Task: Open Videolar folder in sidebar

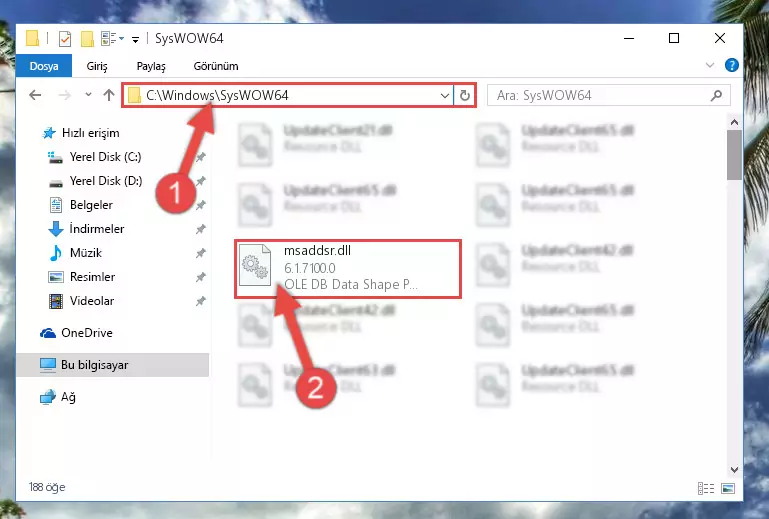Action: (92, 301)
